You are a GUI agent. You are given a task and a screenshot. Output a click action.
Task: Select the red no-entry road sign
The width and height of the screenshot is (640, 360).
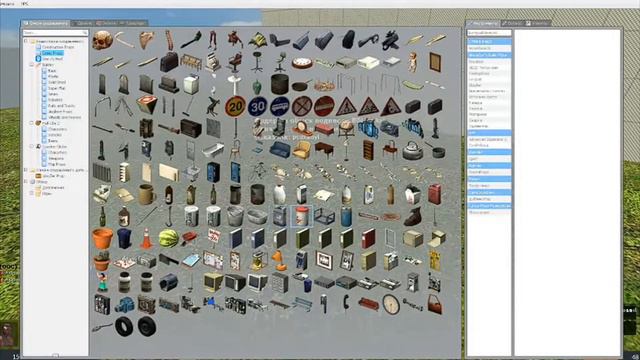pyautogui.click(x=324, y=106)
